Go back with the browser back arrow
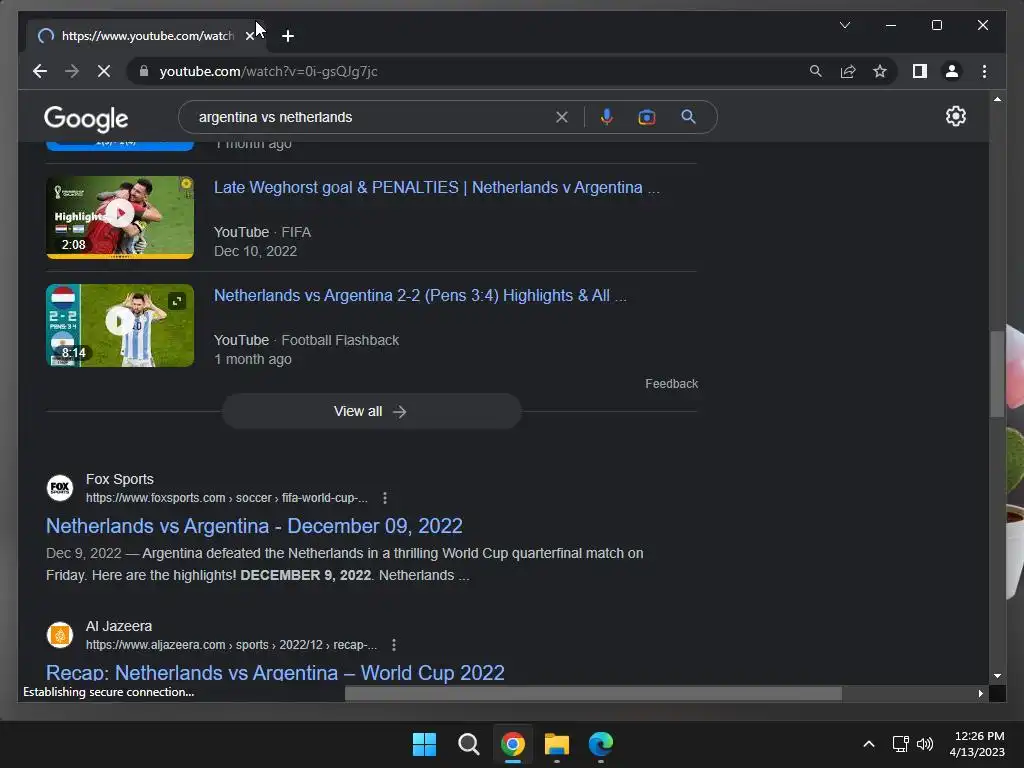The image size is (1024, 768). click(x=40, y=71)
